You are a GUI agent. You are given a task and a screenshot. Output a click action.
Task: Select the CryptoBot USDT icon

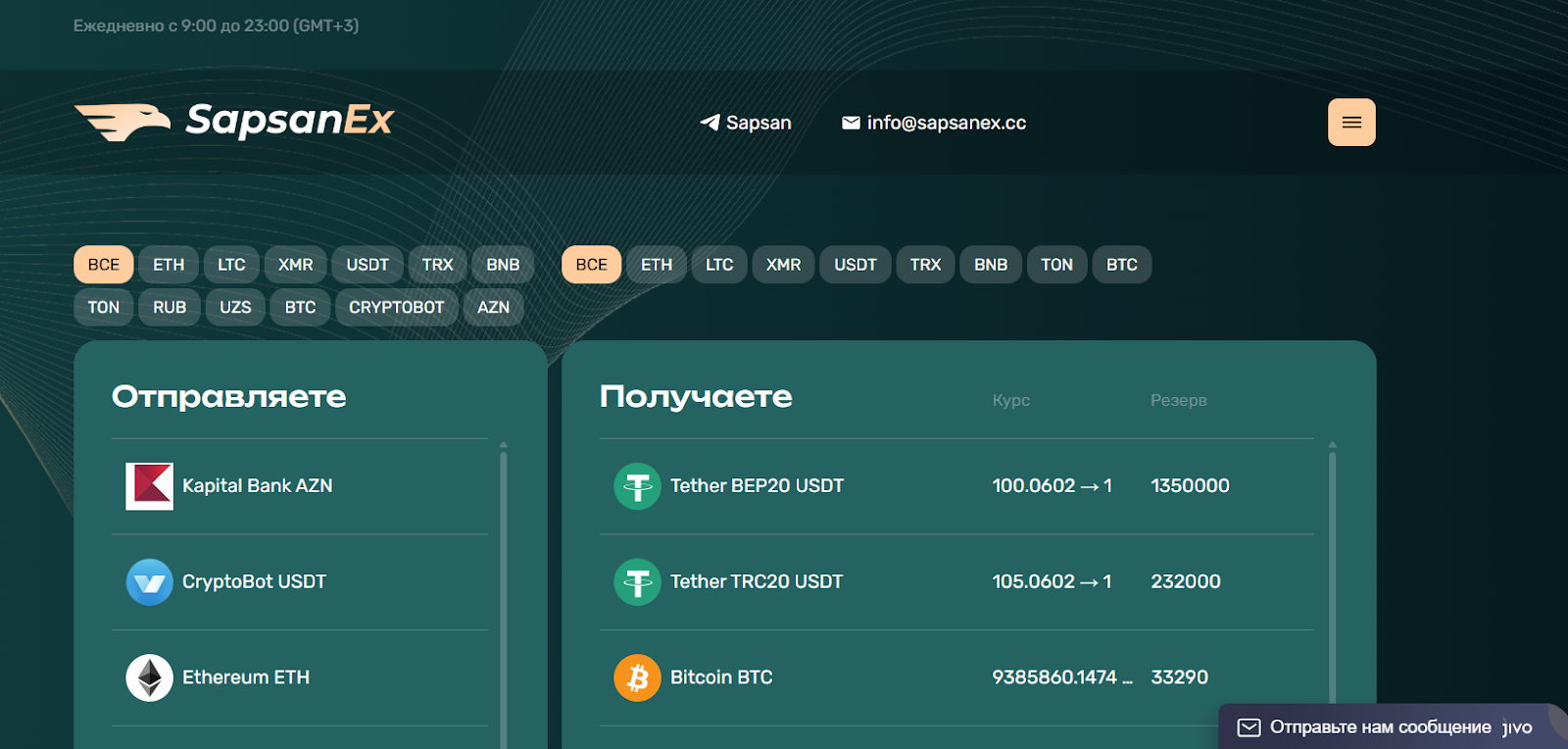point(150,582)
